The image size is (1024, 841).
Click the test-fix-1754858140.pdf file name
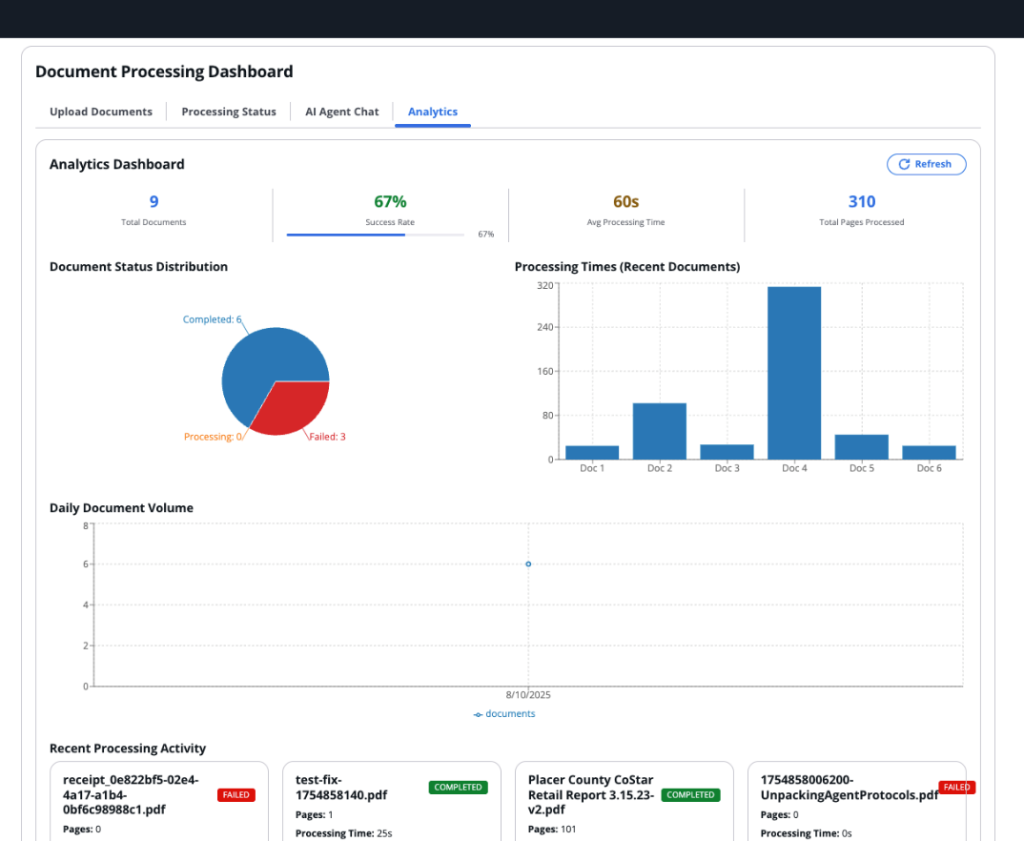click(341, 787)
